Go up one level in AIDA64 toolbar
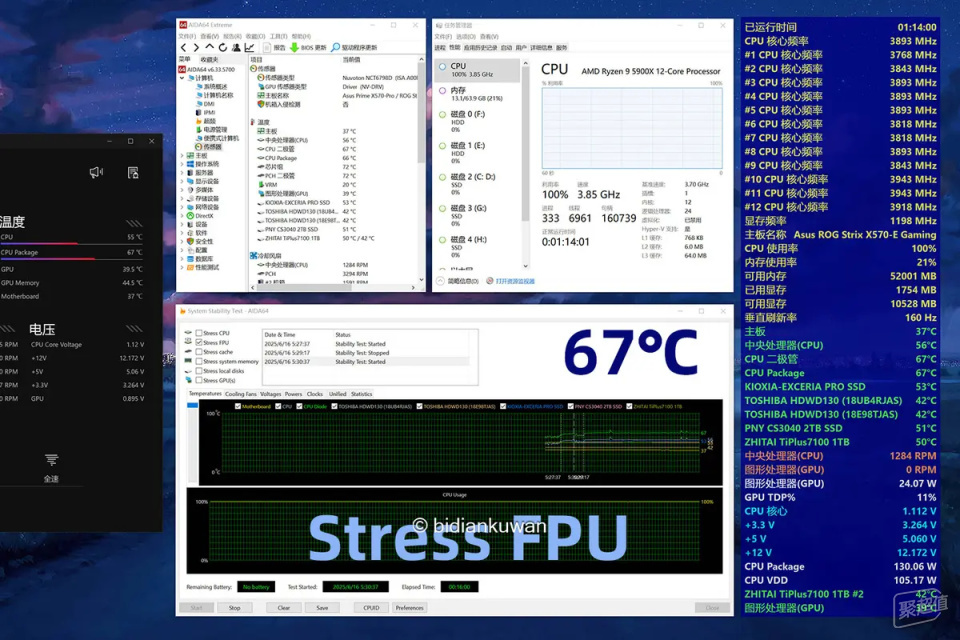This screenshot has width=960, height=640. click(x=209, y=47)
